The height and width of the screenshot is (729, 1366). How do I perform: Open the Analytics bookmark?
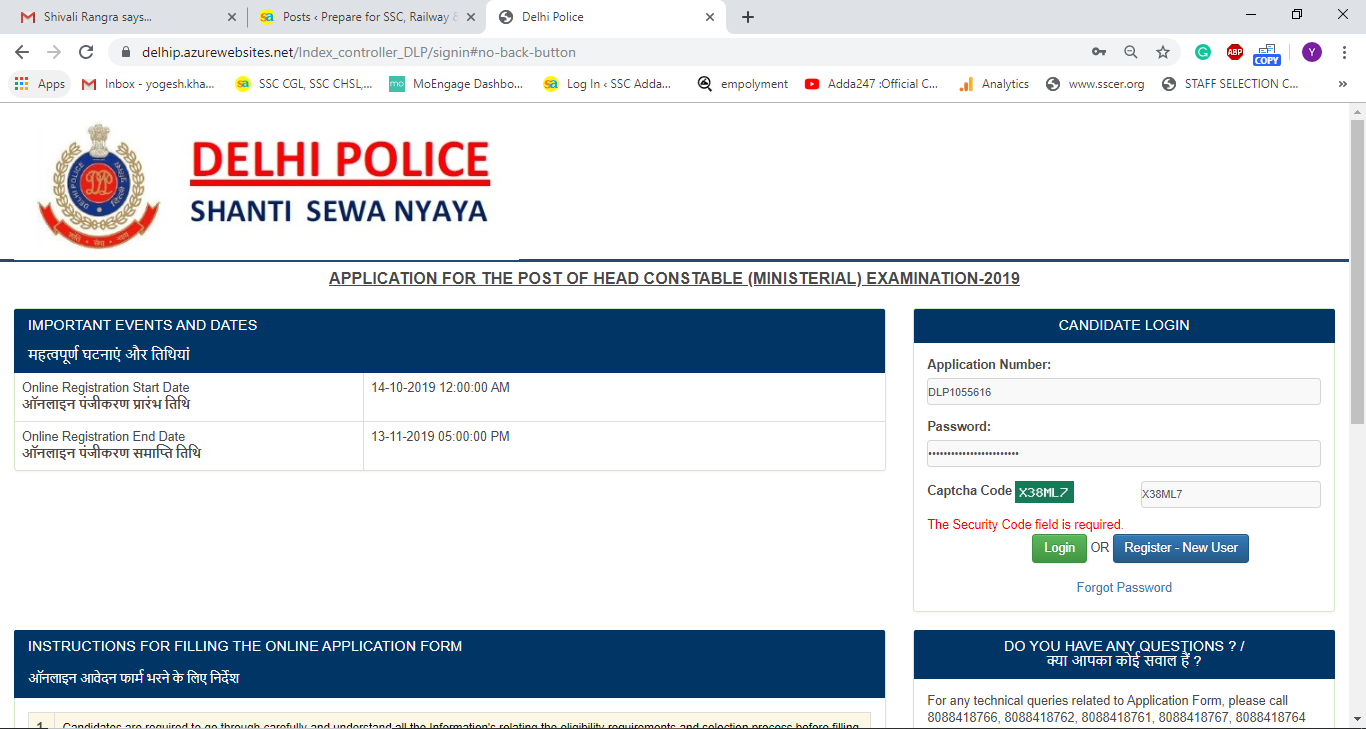(994, 84)
